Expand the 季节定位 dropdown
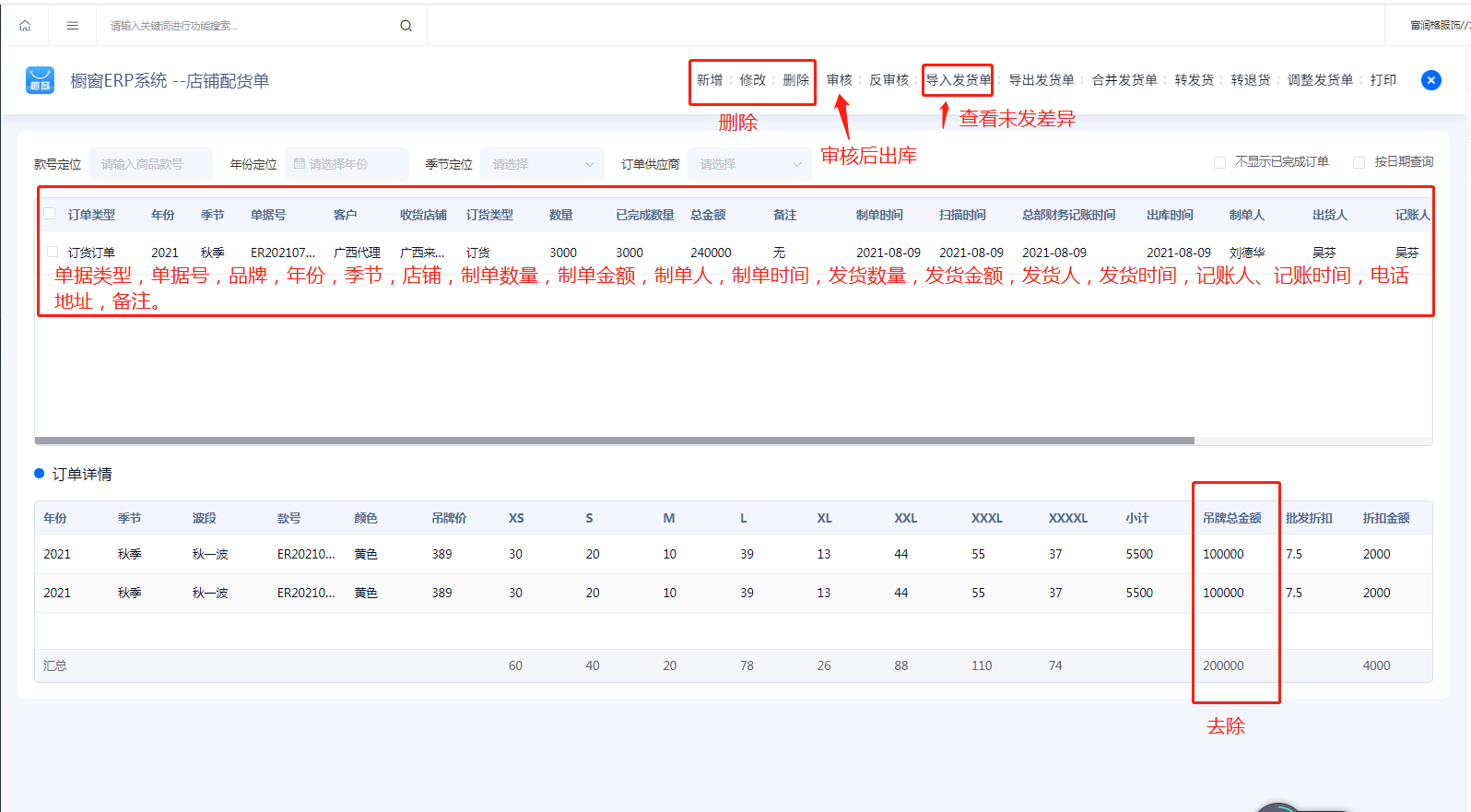This screenshot has height=812, width=1471. [542, 164]
